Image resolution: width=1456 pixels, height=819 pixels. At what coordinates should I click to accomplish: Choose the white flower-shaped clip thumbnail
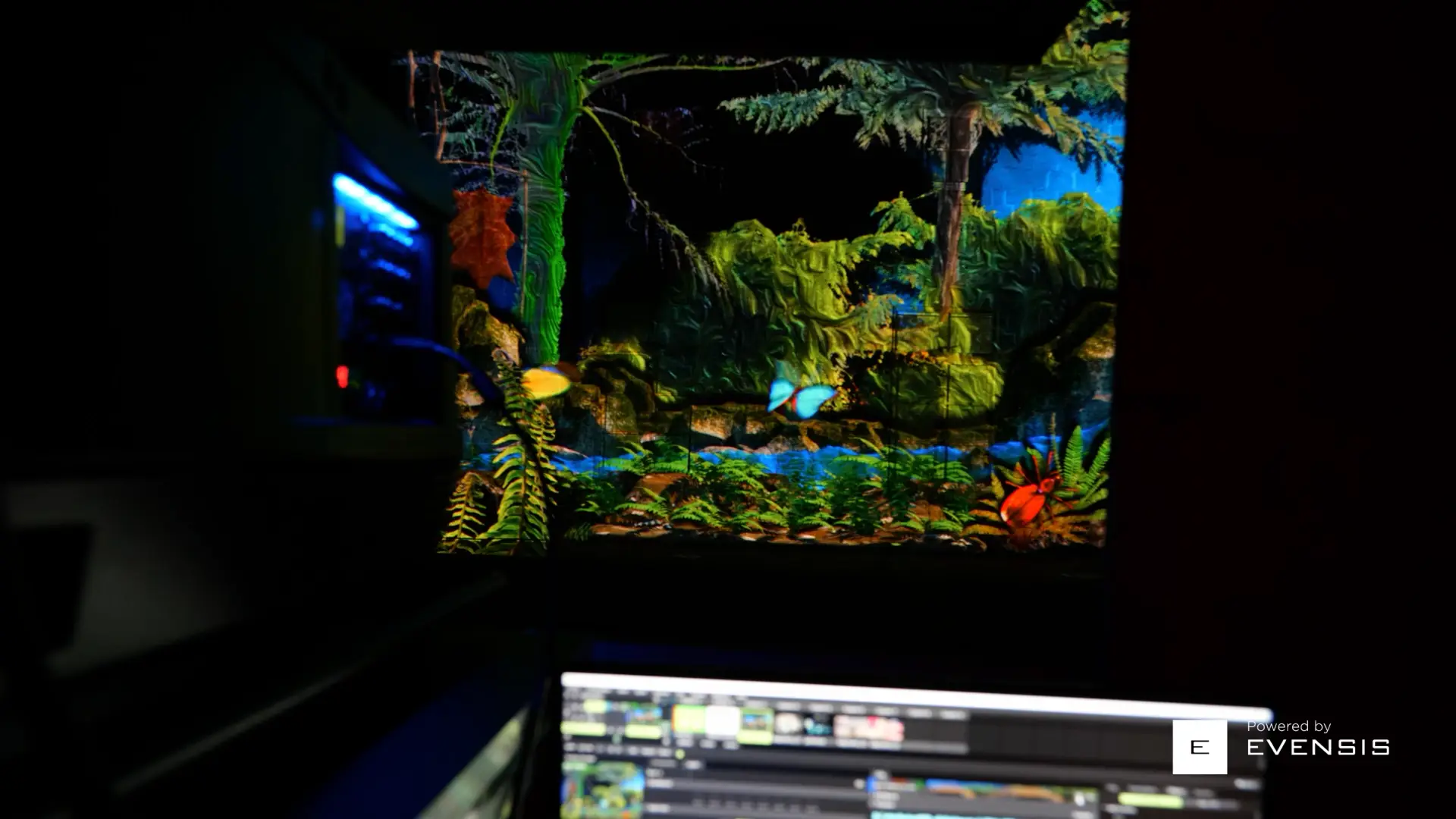(x=788, y=723)
